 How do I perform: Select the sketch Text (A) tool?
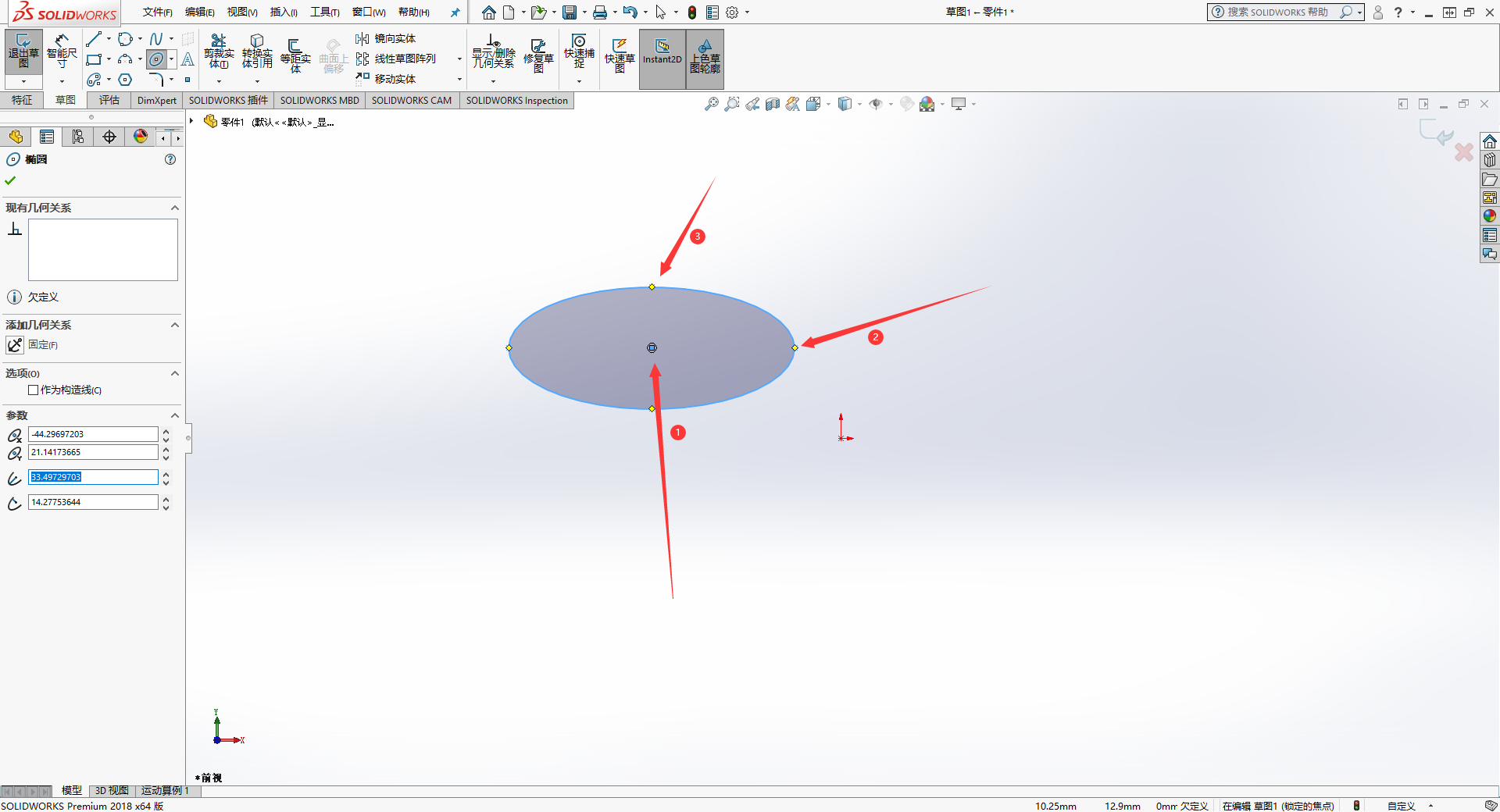click(x=187, y=59)
